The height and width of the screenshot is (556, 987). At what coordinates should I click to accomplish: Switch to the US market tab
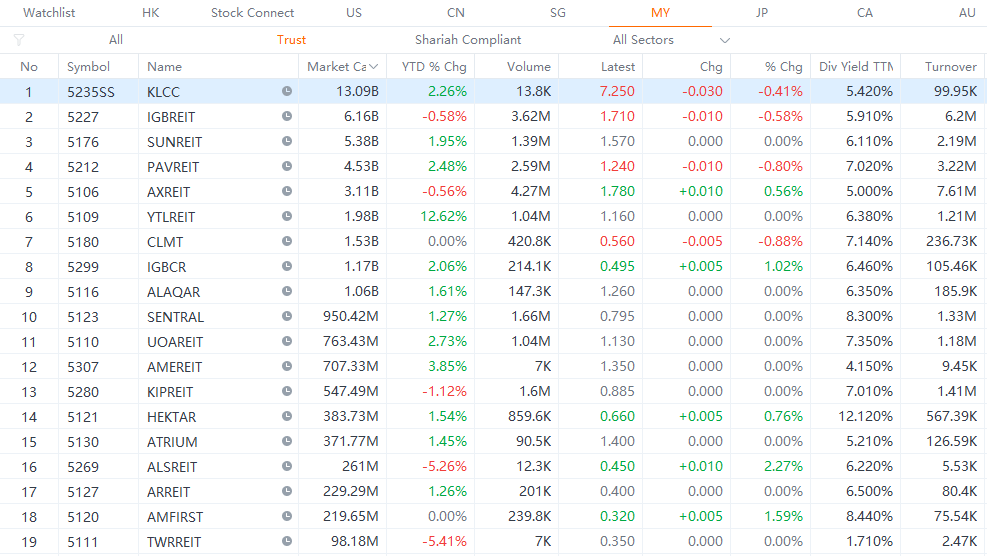pos(354,13)
